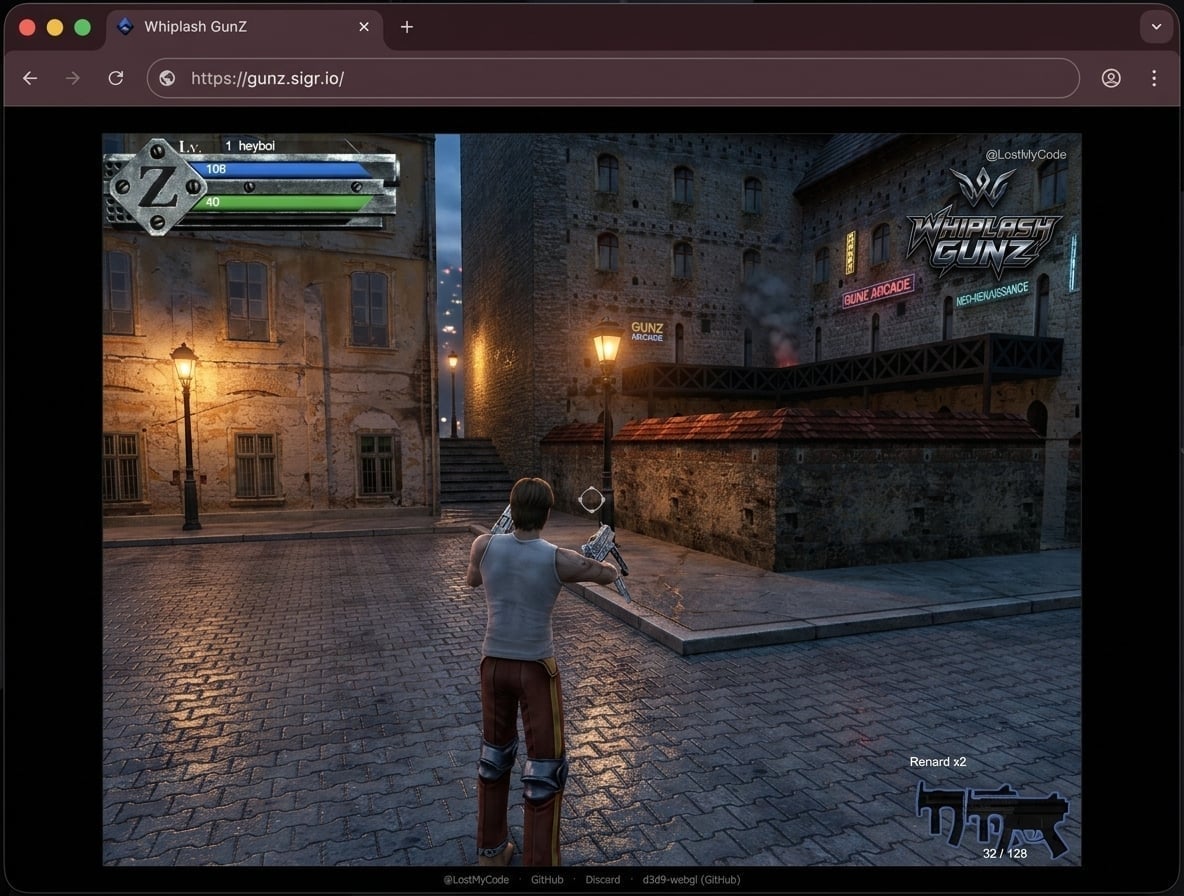The width and height of the screenshot is (1184, 896).
Task: Open a new browser tab
Action: tap(406, 26)
